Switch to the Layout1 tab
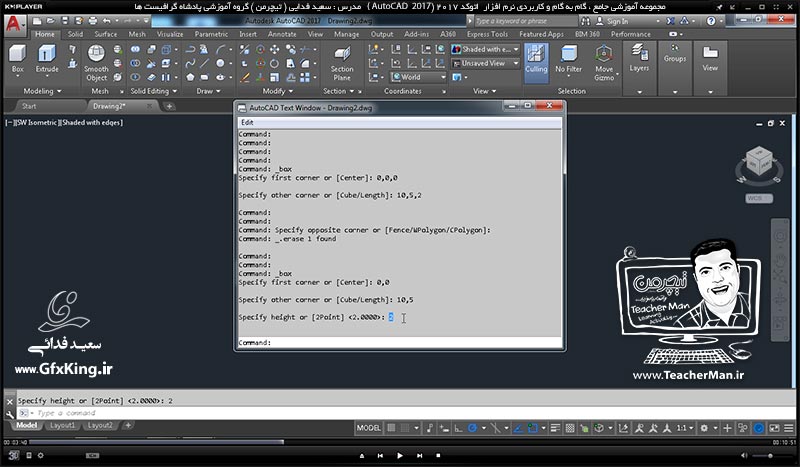800x467 pixels. coord(62,425)
